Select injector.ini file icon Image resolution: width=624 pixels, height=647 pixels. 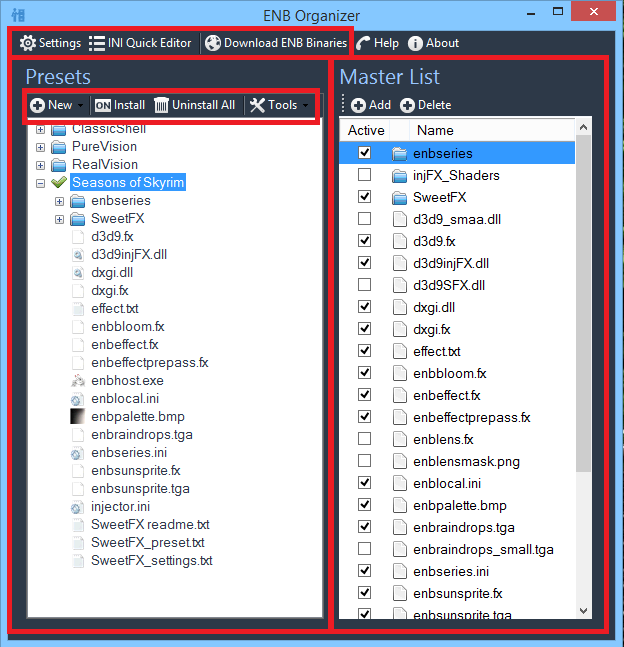pos(77,508)
